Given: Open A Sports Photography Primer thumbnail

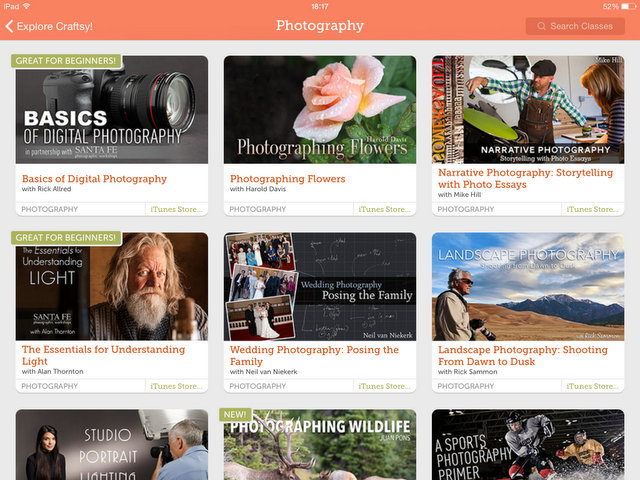Looking at the screenshot, I should pos(528,445).
